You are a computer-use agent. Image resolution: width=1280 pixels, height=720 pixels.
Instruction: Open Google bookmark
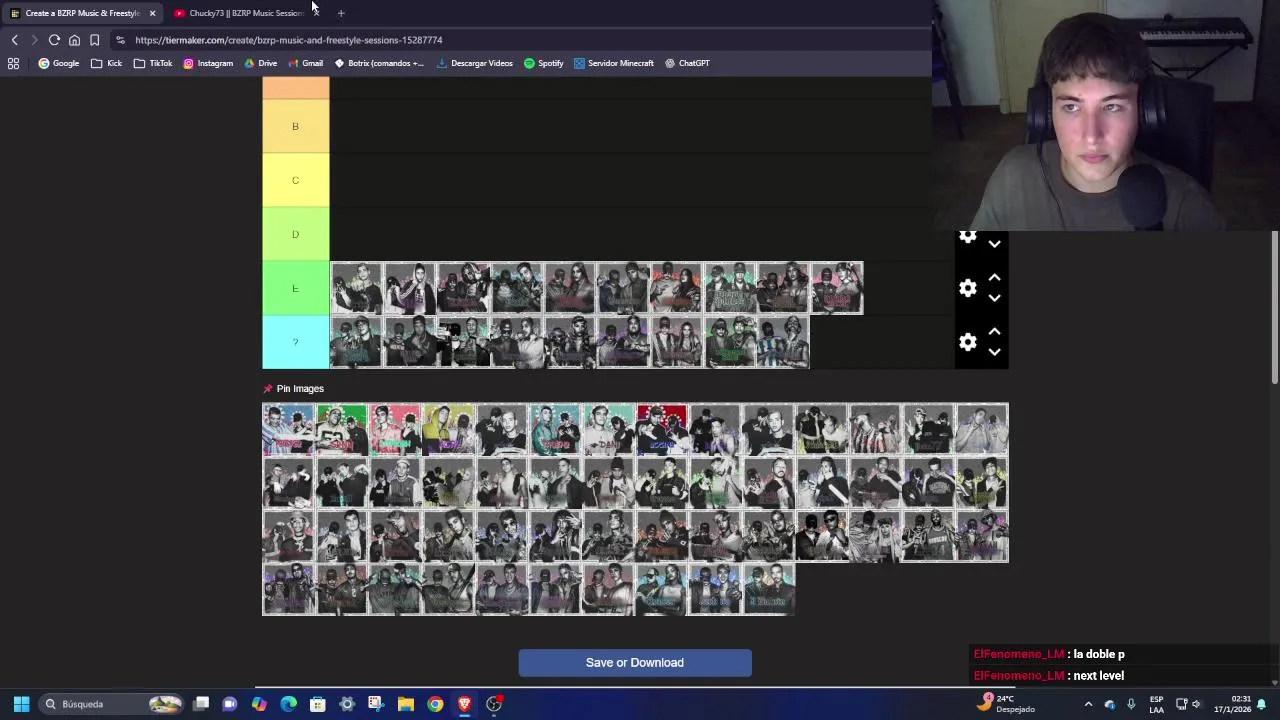(x=59, y=63)
